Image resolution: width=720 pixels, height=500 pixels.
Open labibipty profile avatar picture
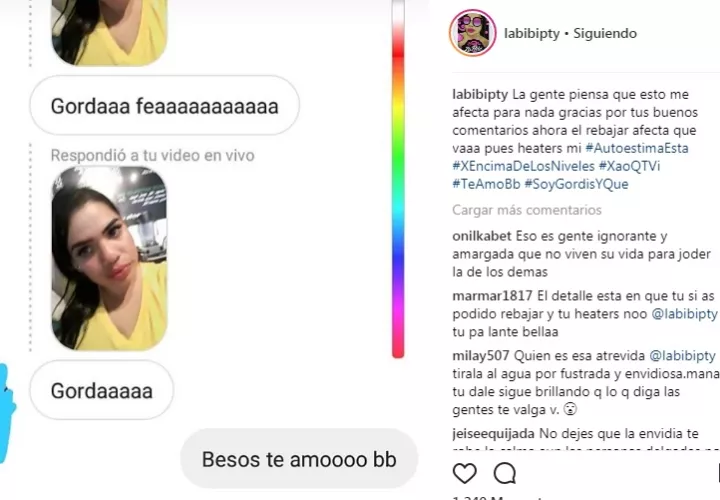[x=472, y=33]
